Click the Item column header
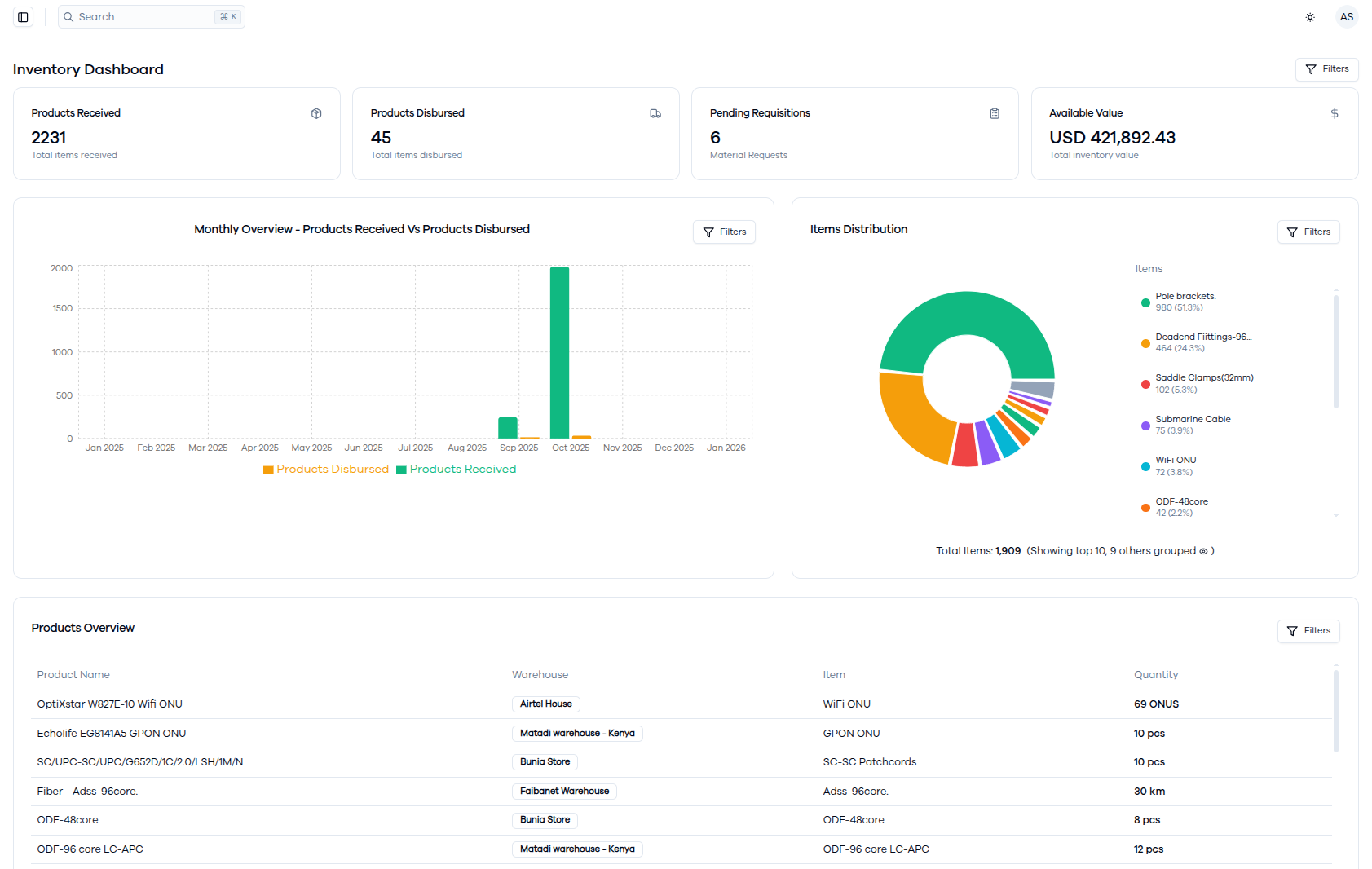Screen dimensions: 1372x869 point(834,675)
